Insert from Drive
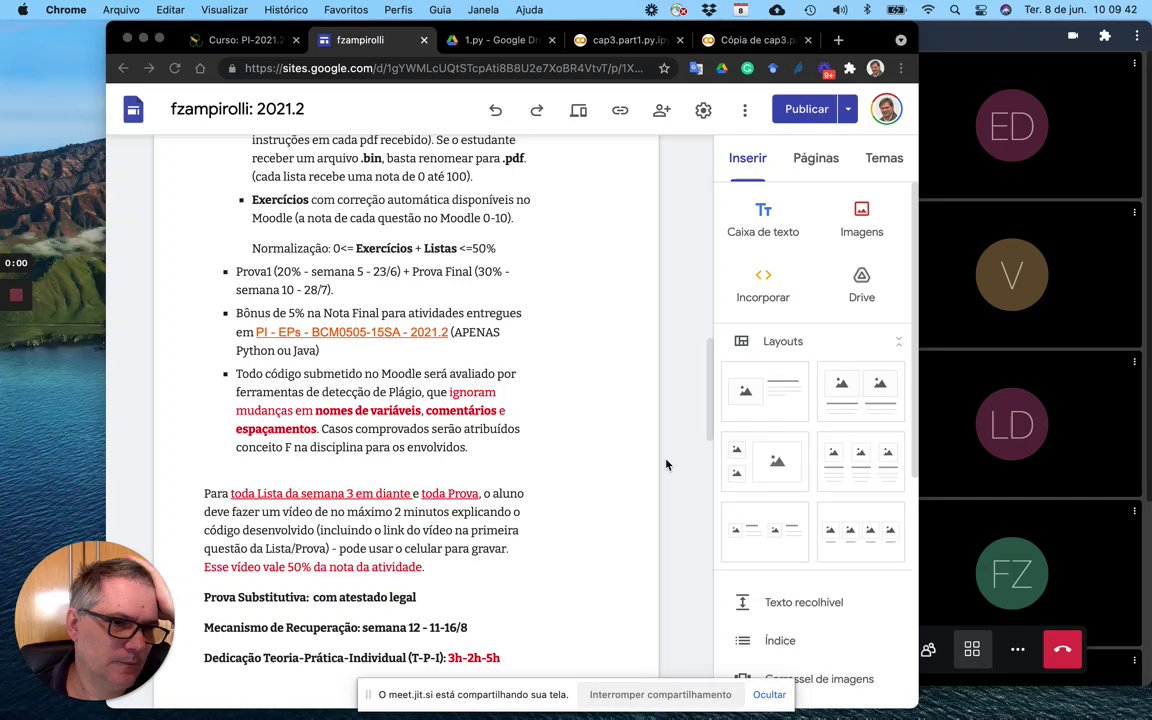Screen dimensions: 1152x720 click(861, 284)
